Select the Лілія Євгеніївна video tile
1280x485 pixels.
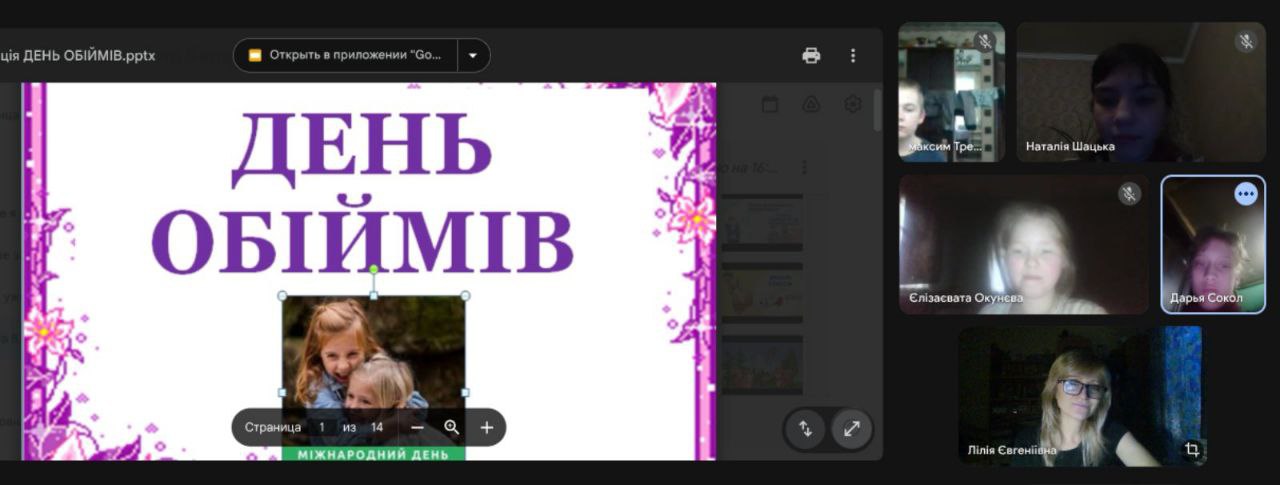point(1080,395)
